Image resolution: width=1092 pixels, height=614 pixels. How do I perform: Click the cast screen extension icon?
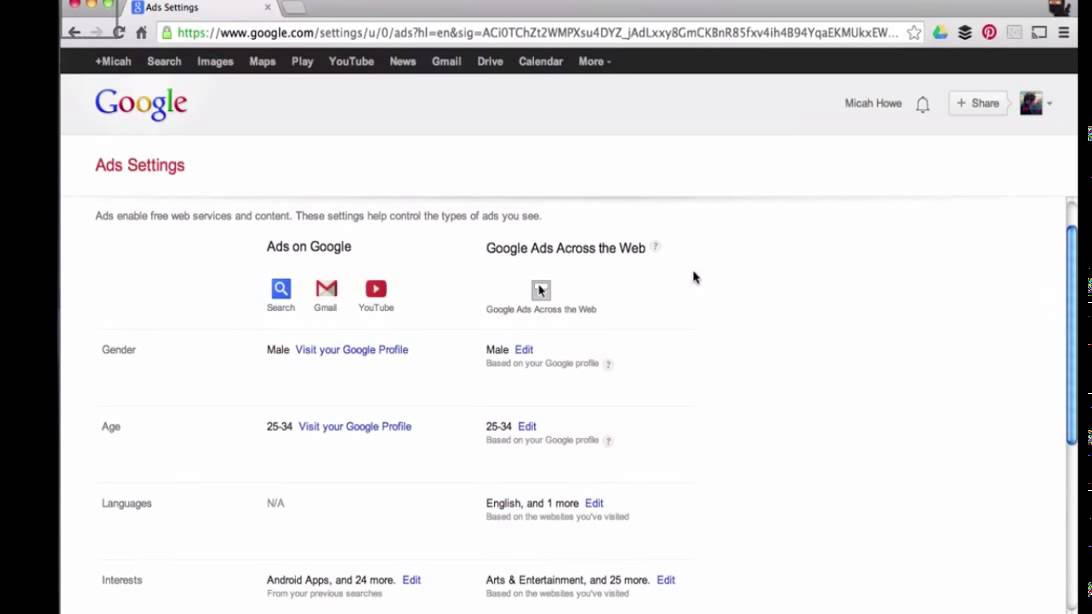[1039, 32]
